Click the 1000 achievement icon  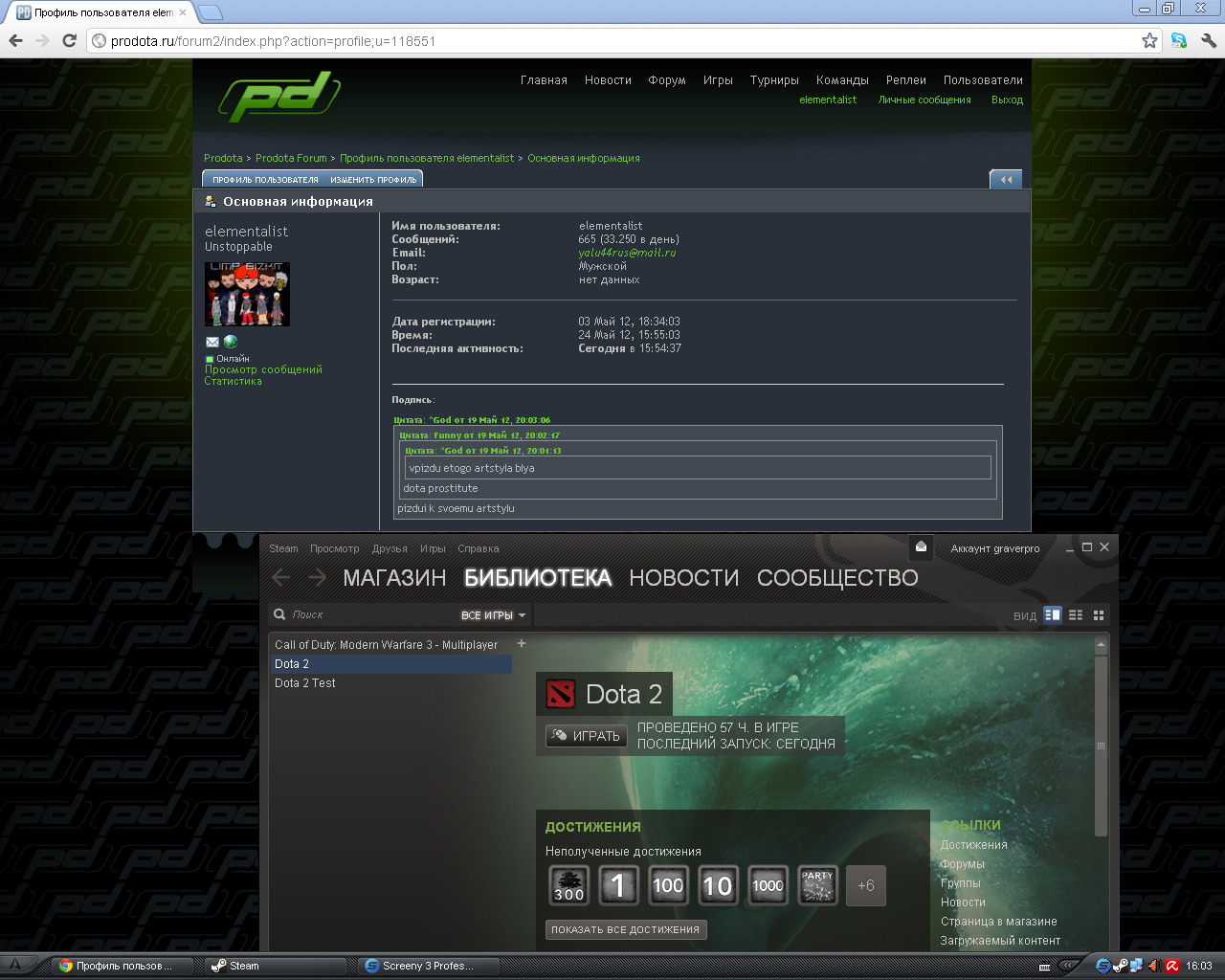click(768, 885)
